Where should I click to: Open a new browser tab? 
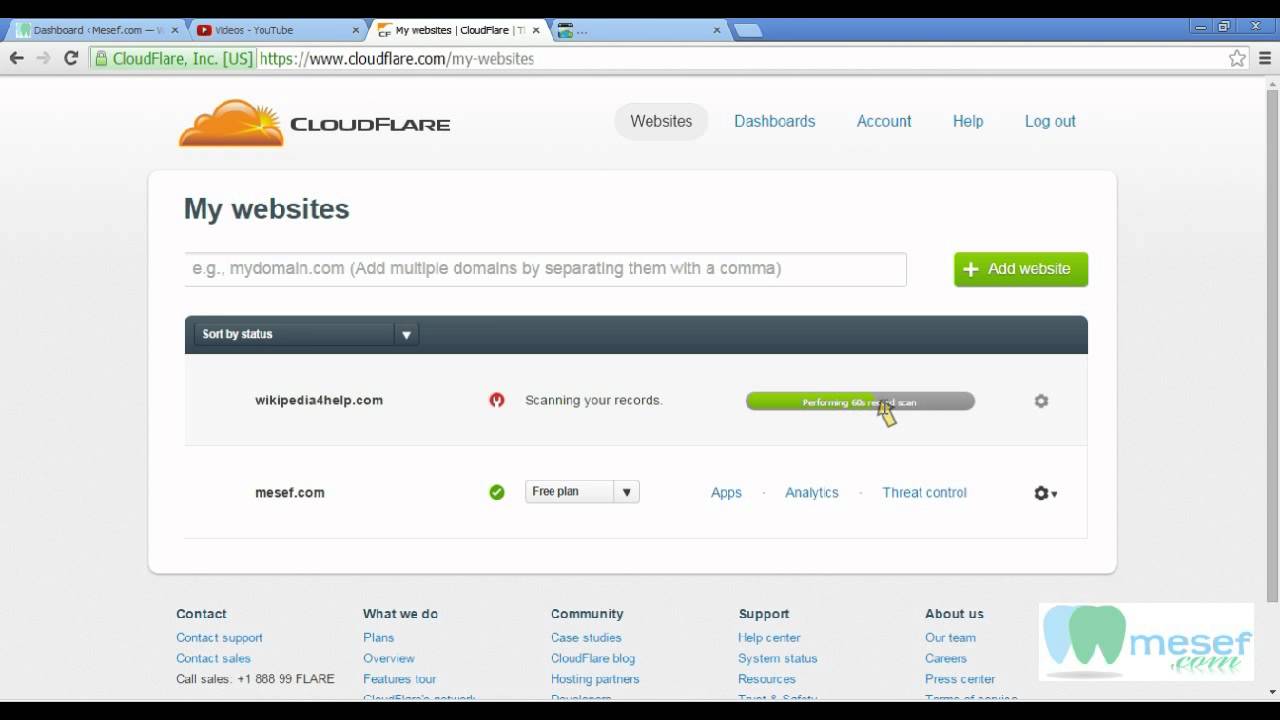tap(748, 30)
